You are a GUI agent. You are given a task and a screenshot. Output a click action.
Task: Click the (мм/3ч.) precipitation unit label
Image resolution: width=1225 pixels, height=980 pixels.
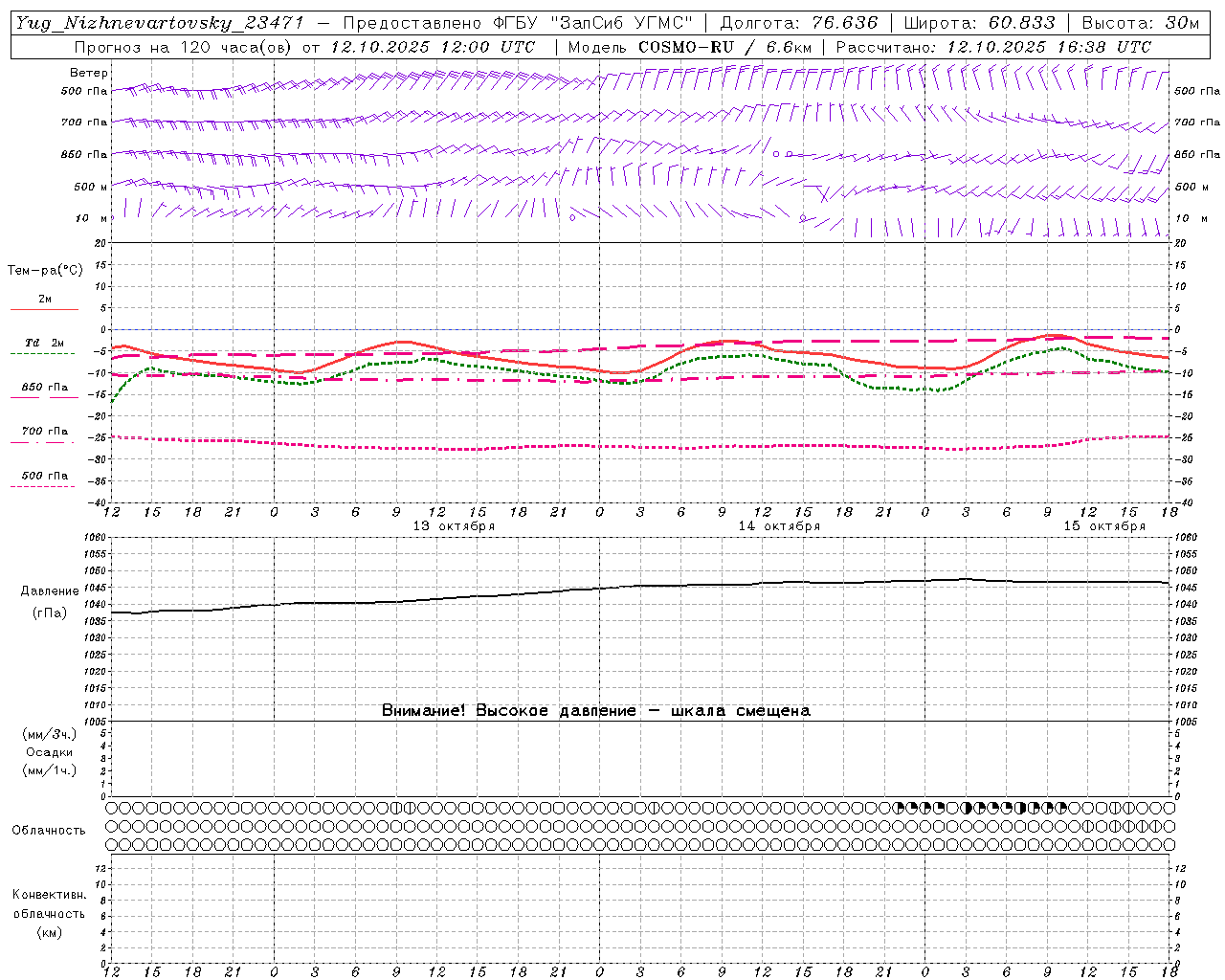50,734
